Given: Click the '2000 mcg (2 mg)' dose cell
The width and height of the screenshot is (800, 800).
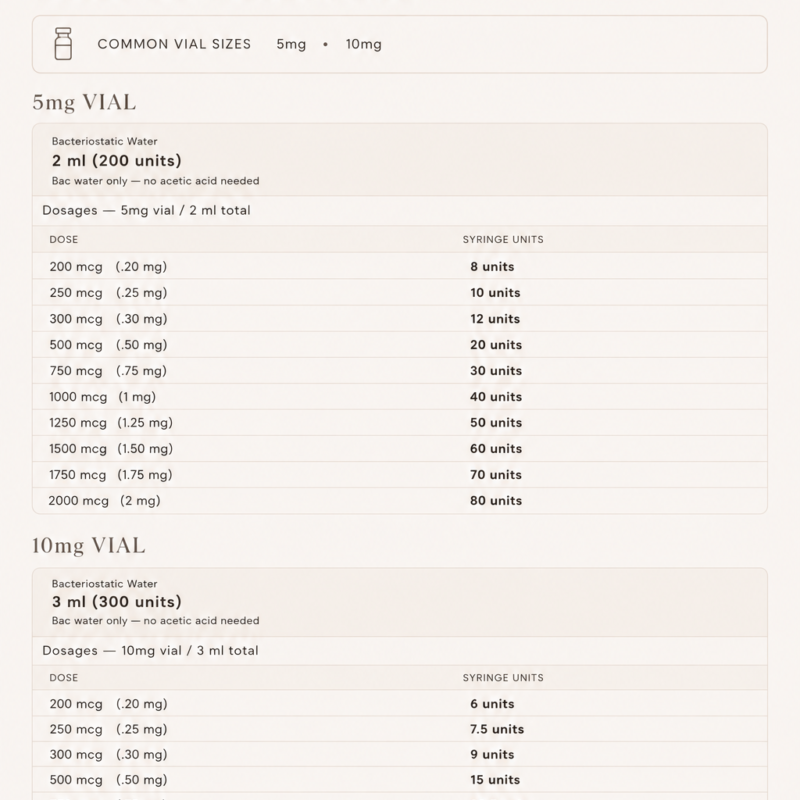Looking at the screenshot, I should tap(105, 501).
